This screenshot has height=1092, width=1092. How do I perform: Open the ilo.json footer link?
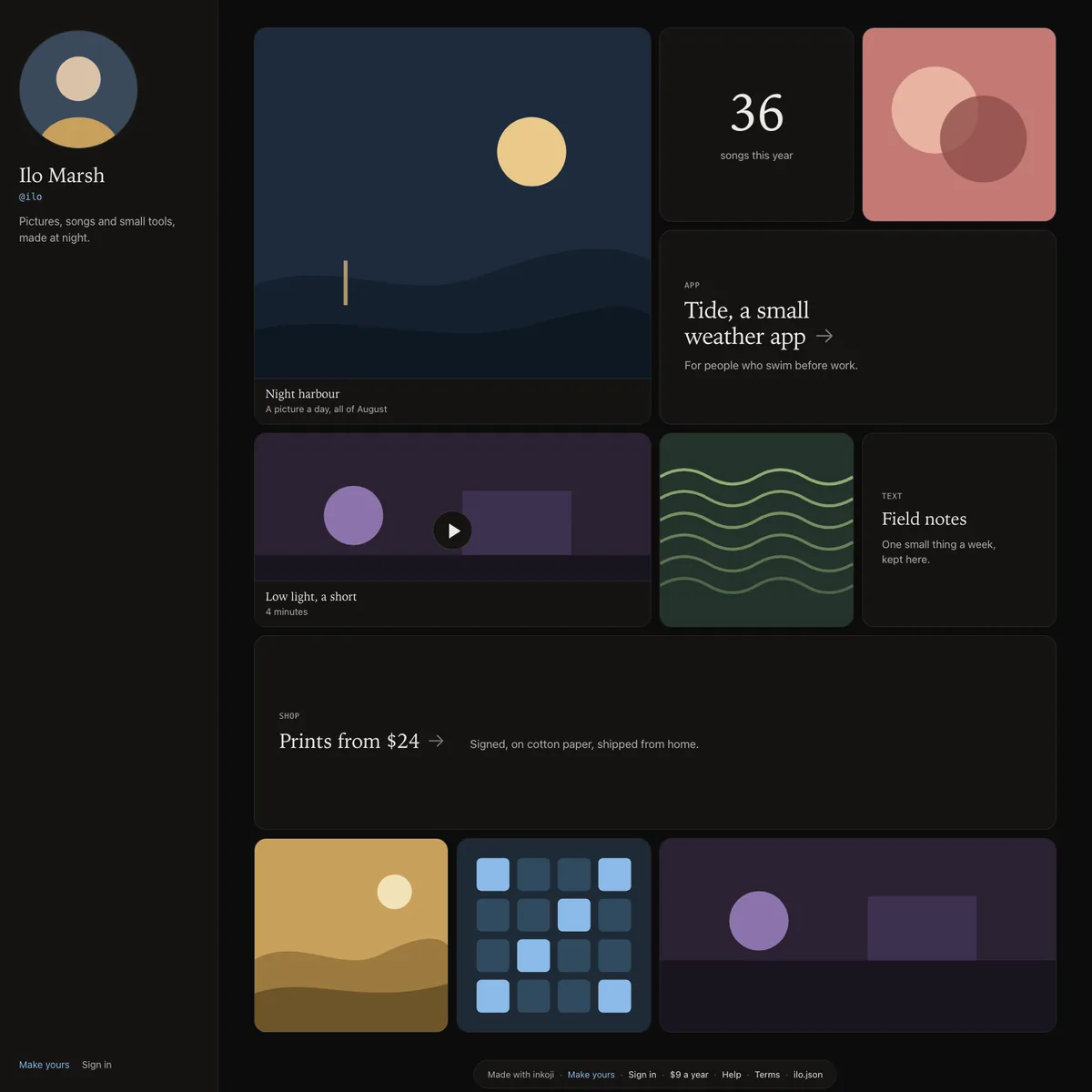(808, 1075)
